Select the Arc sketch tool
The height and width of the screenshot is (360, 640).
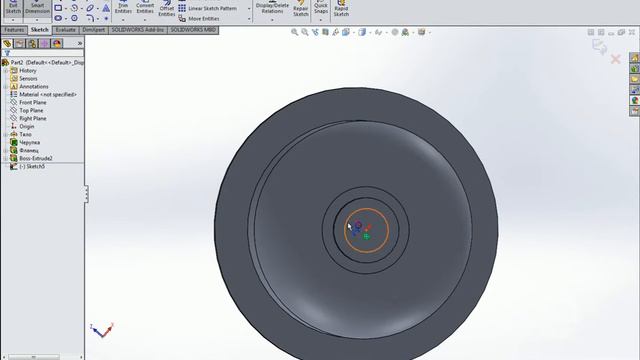[74, 8]
